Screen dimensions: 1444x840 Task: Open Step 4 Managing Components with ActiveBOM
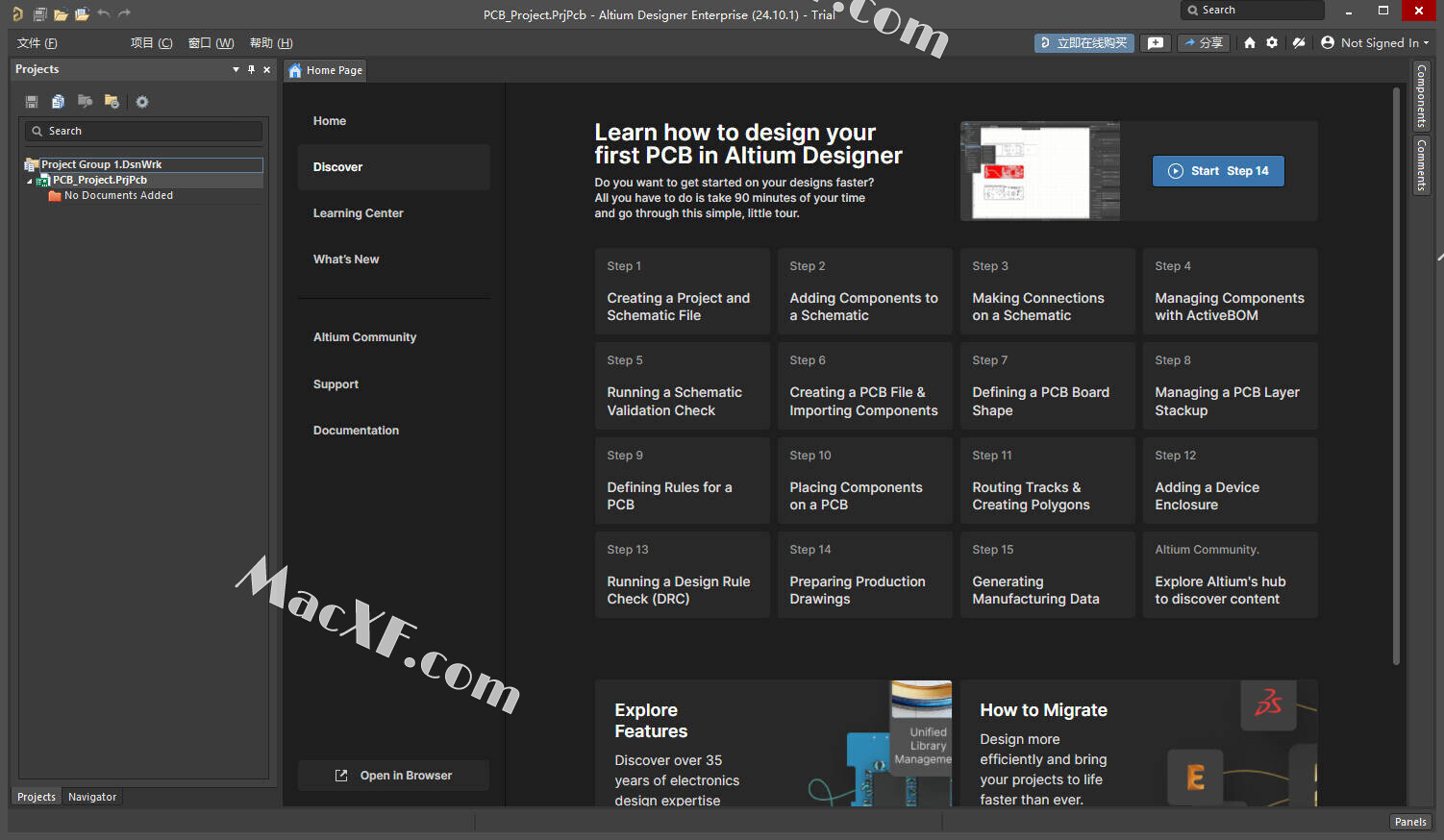tap(1231, 291)
